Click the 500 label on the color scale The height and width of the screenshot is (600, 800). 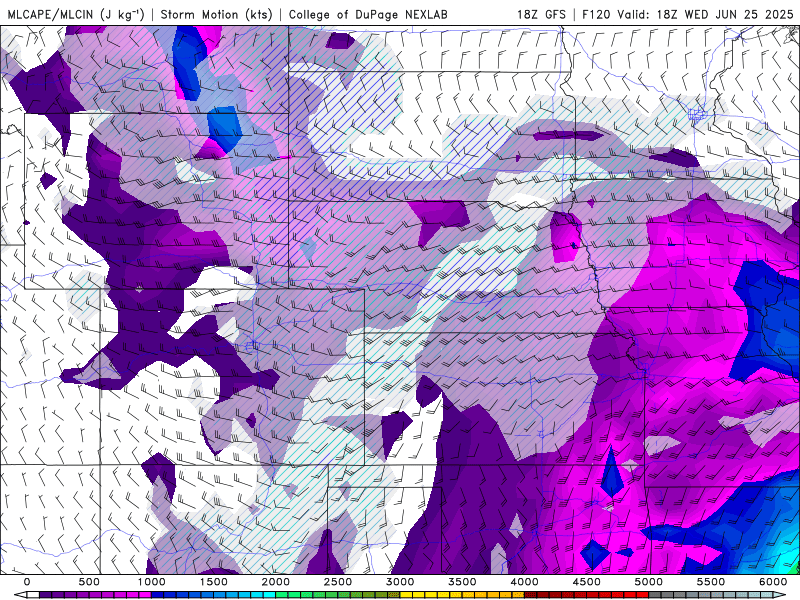pos(89,582)
